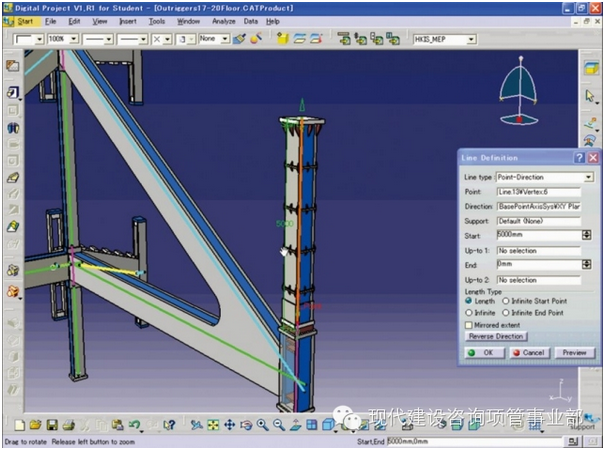Click the Open folder icon in bottom toolbar

click(36, 425)
